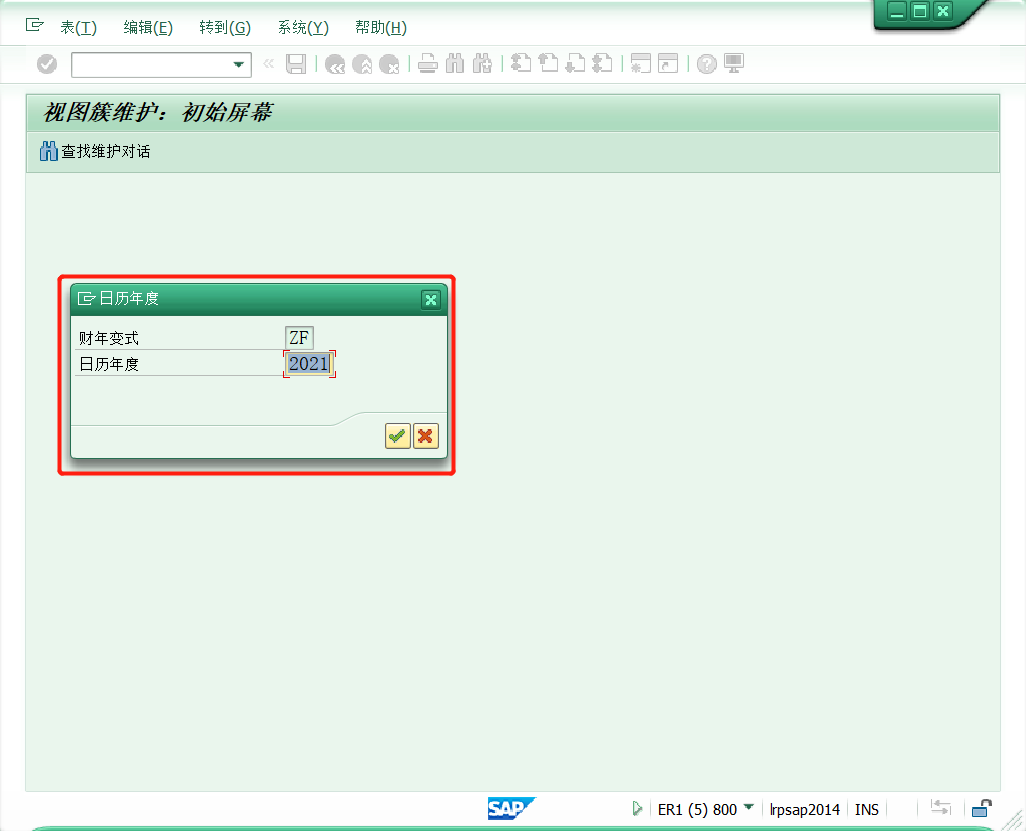Confirm the dialog with the green checkmark button
1026x831 pixels.
[x=397, y=435]
